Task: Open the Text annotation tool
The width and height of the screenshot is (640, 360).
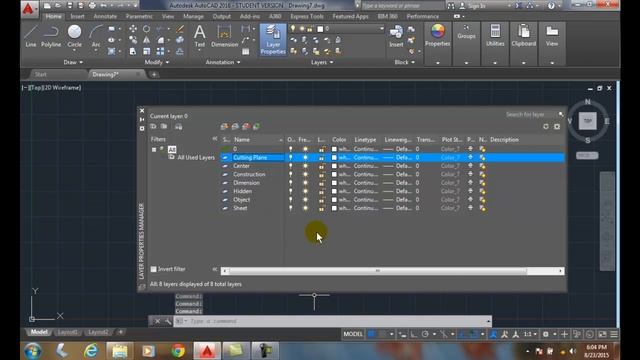Action: pyautogui.click(x=200, y=36)
